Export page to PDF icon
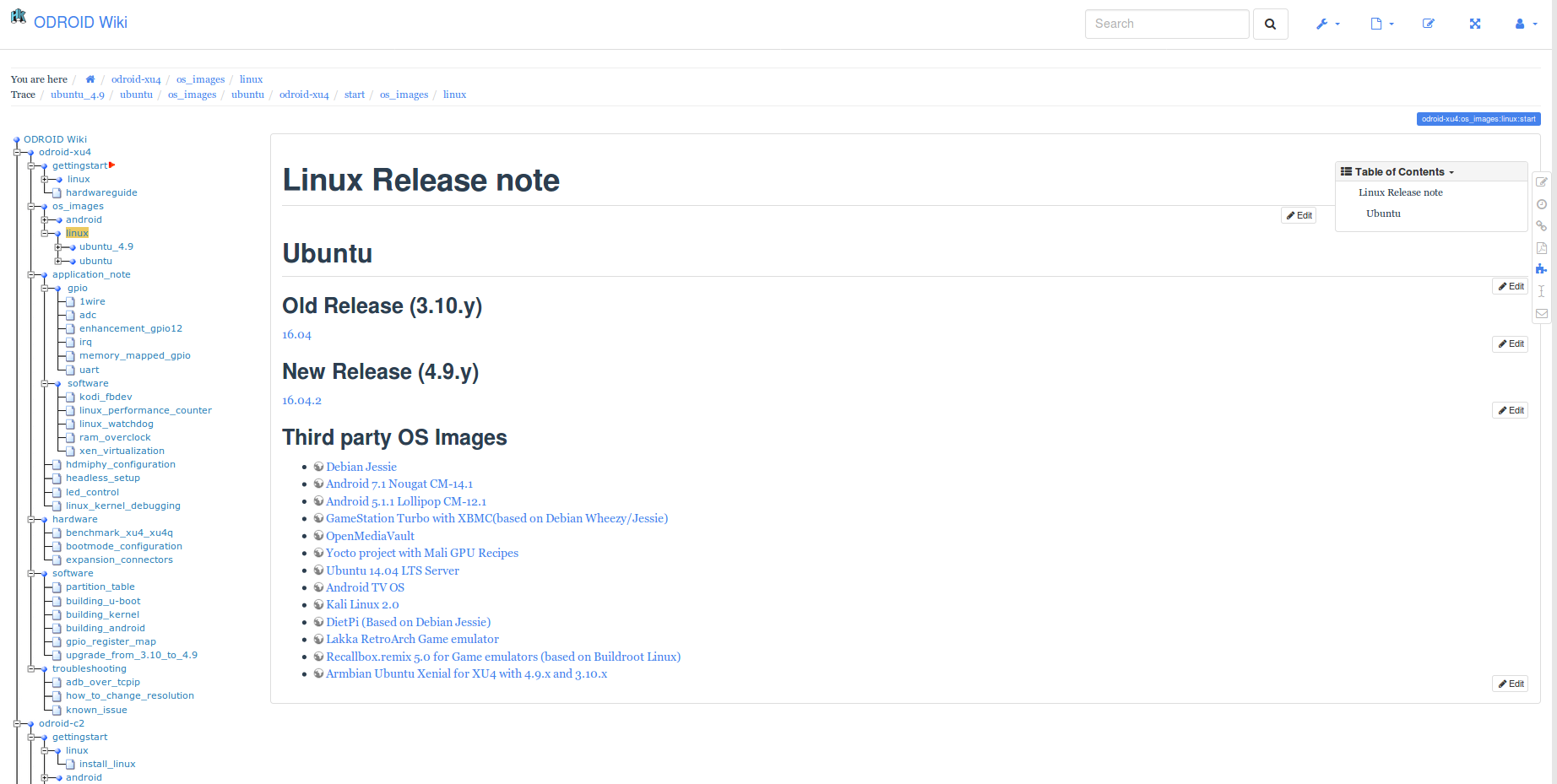This screenshot has height=784, width=1557. click(x=1542, y=248)
